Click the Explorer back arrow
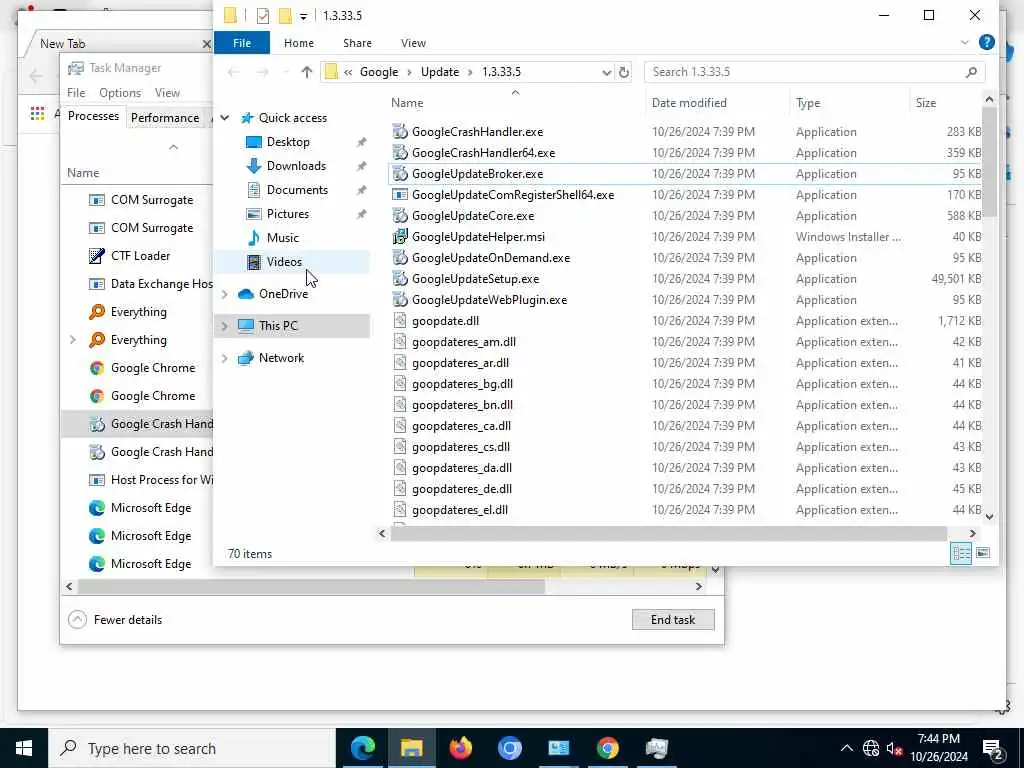The height and width of the screenshot is (768, 1024). pyautogui.click(x=233, y=72)
